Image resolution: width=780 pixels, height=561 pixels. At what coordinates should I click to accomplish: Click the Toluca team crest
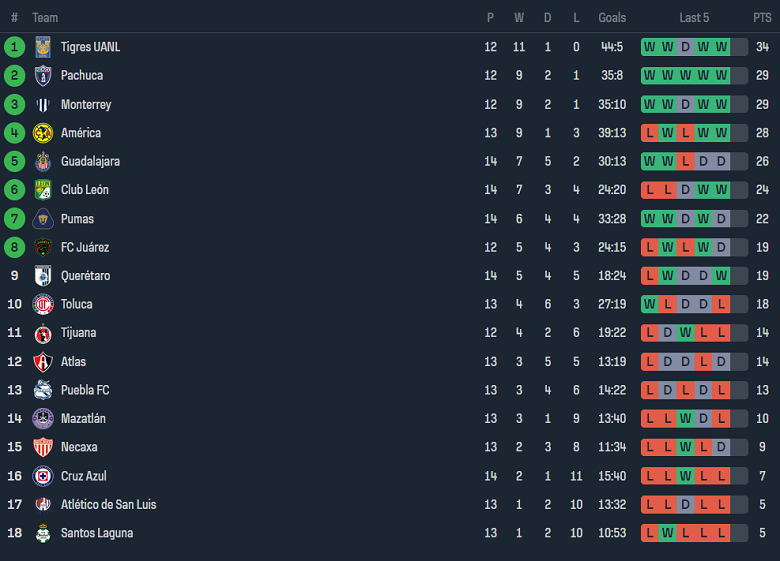(x=43, y=304)
